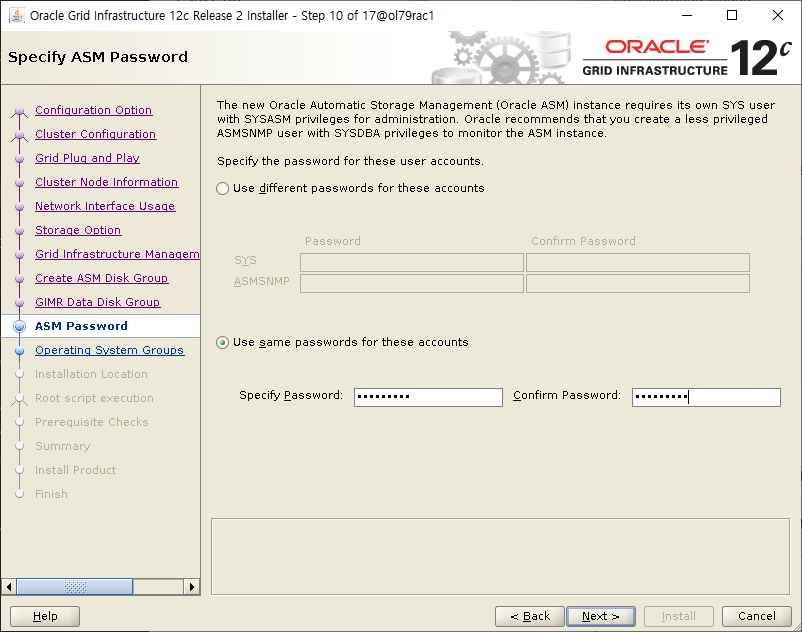The image size is (802, 632).
Task: Minimize the installer window
Action: (x=687, y=15)
